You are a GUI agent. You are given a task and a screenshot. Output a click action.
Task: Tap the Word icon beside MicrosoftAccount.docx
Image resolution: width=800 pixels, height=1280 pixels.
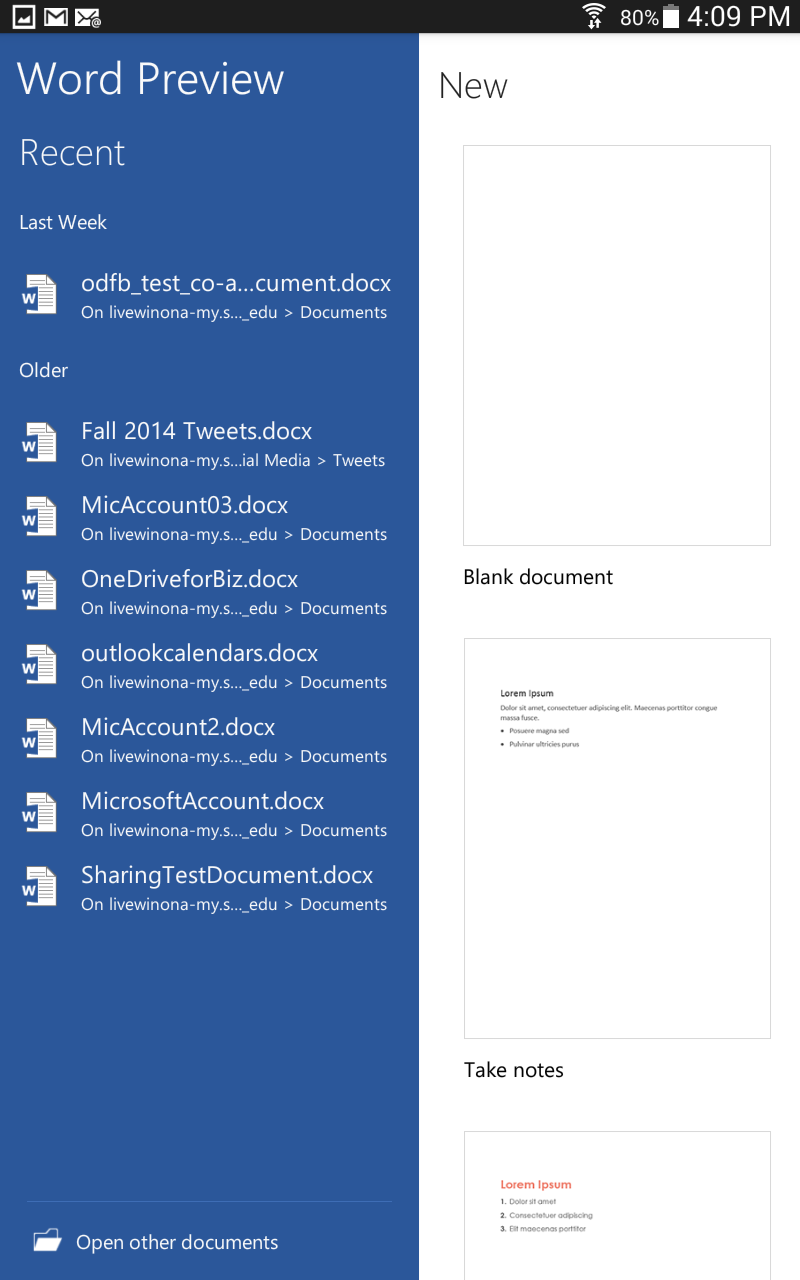pos(40,813)
